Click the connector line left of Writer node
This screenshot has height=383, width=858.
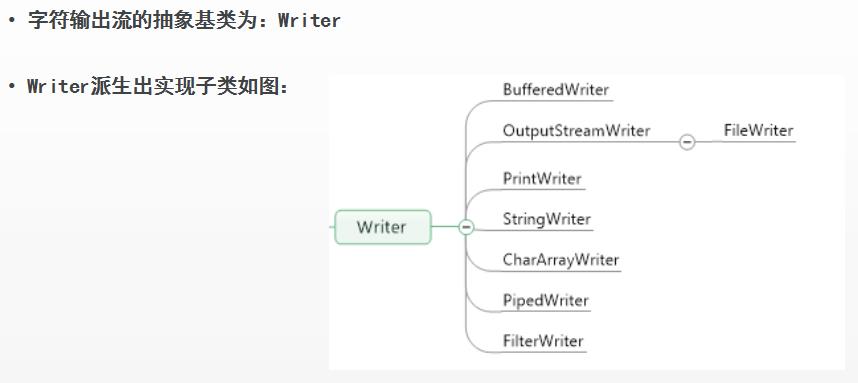332,227
